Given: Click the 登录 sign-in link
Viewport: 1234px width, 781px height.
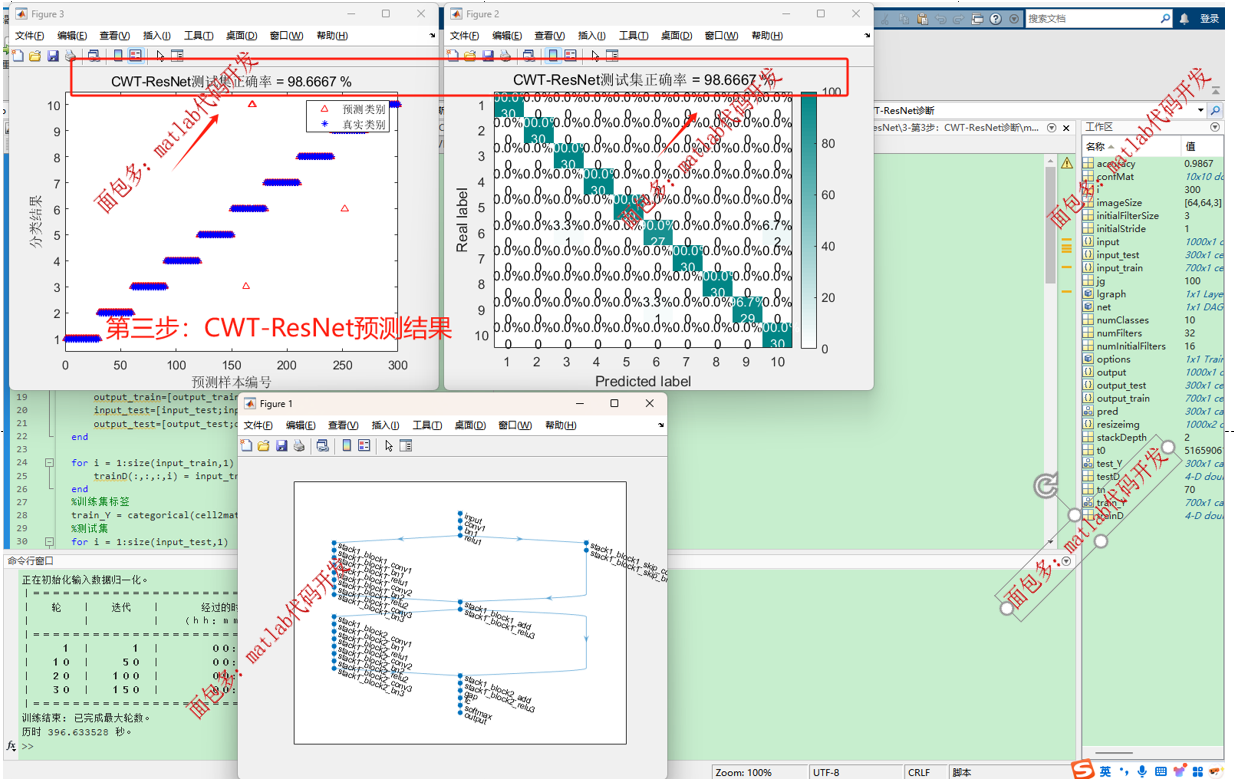Looking at the screenshot, I should 1209,18.
